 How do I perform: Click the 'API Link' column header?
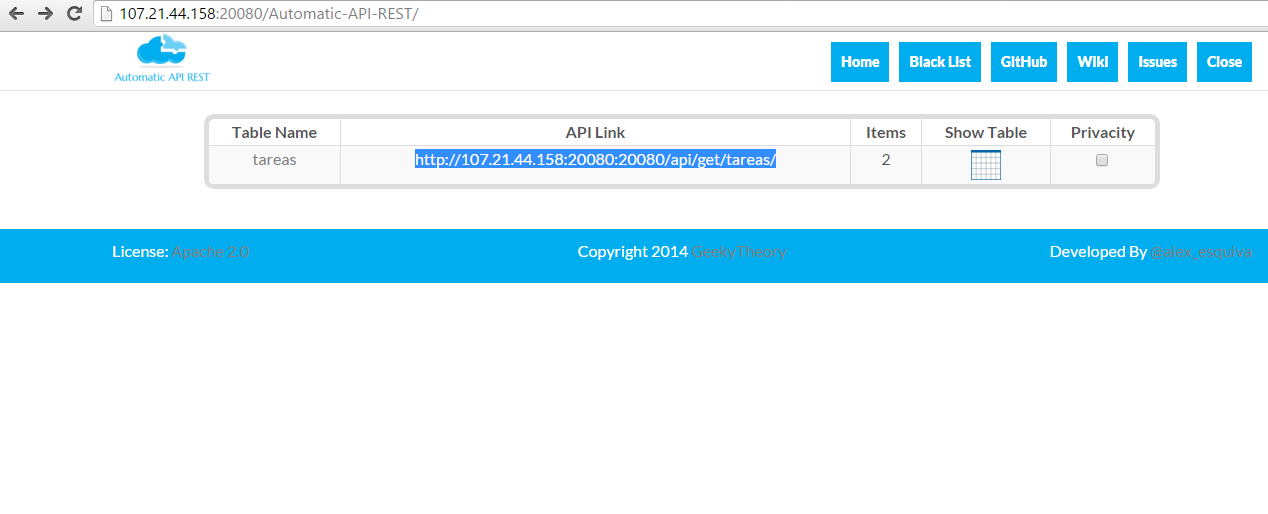(595, 132)
